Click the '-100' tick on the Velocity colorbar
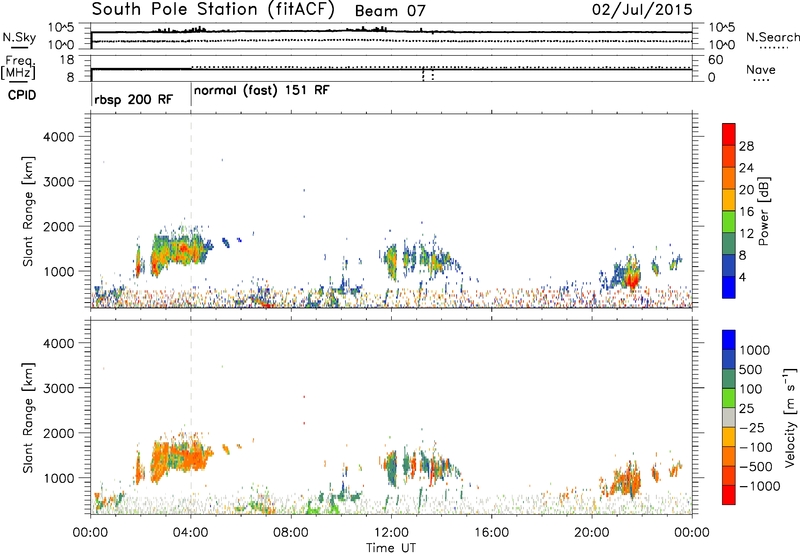Screen dimensions: 800x554 pos(756,447)
